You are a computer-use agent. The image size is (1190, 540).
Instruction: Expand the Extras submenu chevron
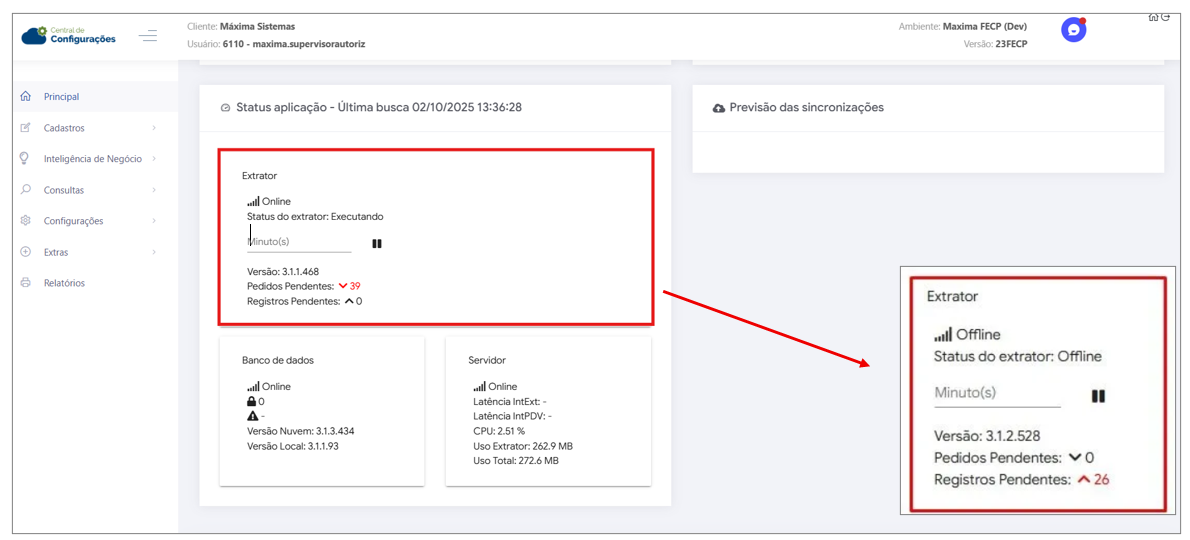[154, 252]
